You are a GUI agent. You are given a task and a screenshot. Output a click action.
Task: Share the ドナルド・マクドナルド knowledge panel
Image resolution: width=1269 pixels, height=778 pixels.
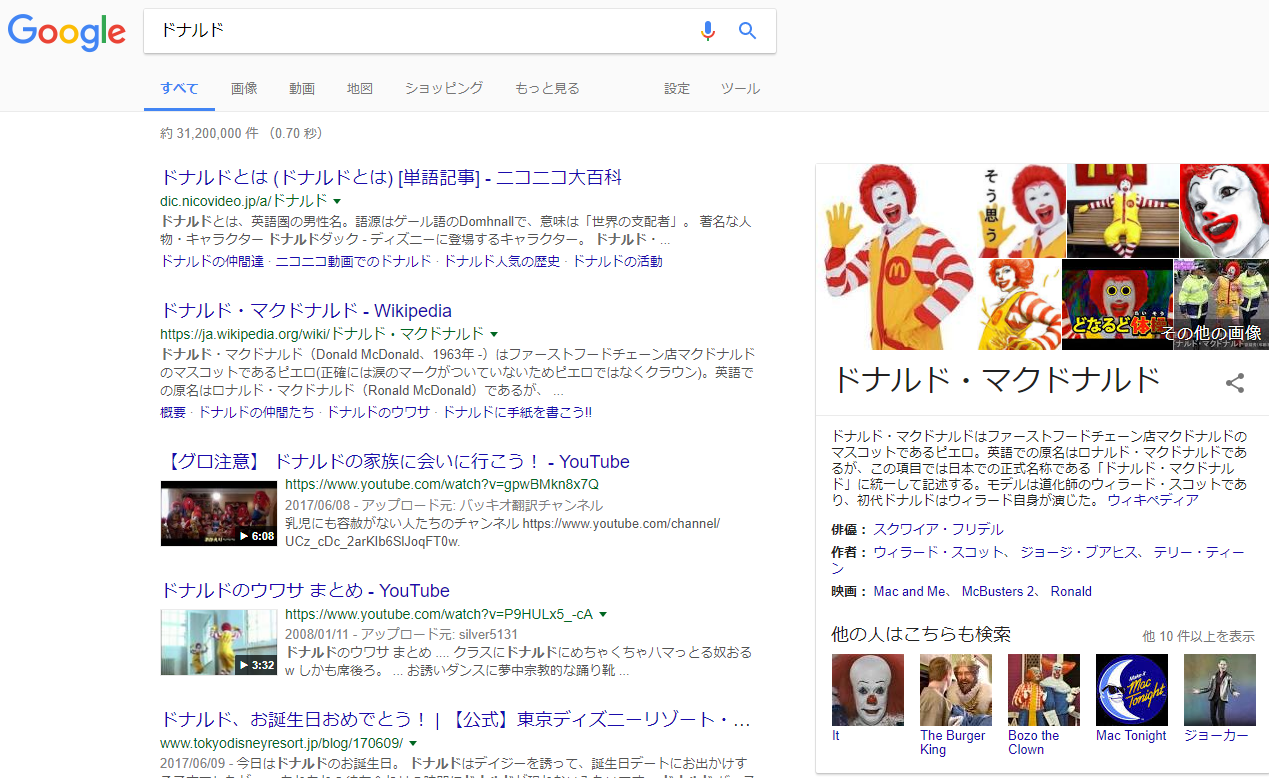tap(1235, 382)
